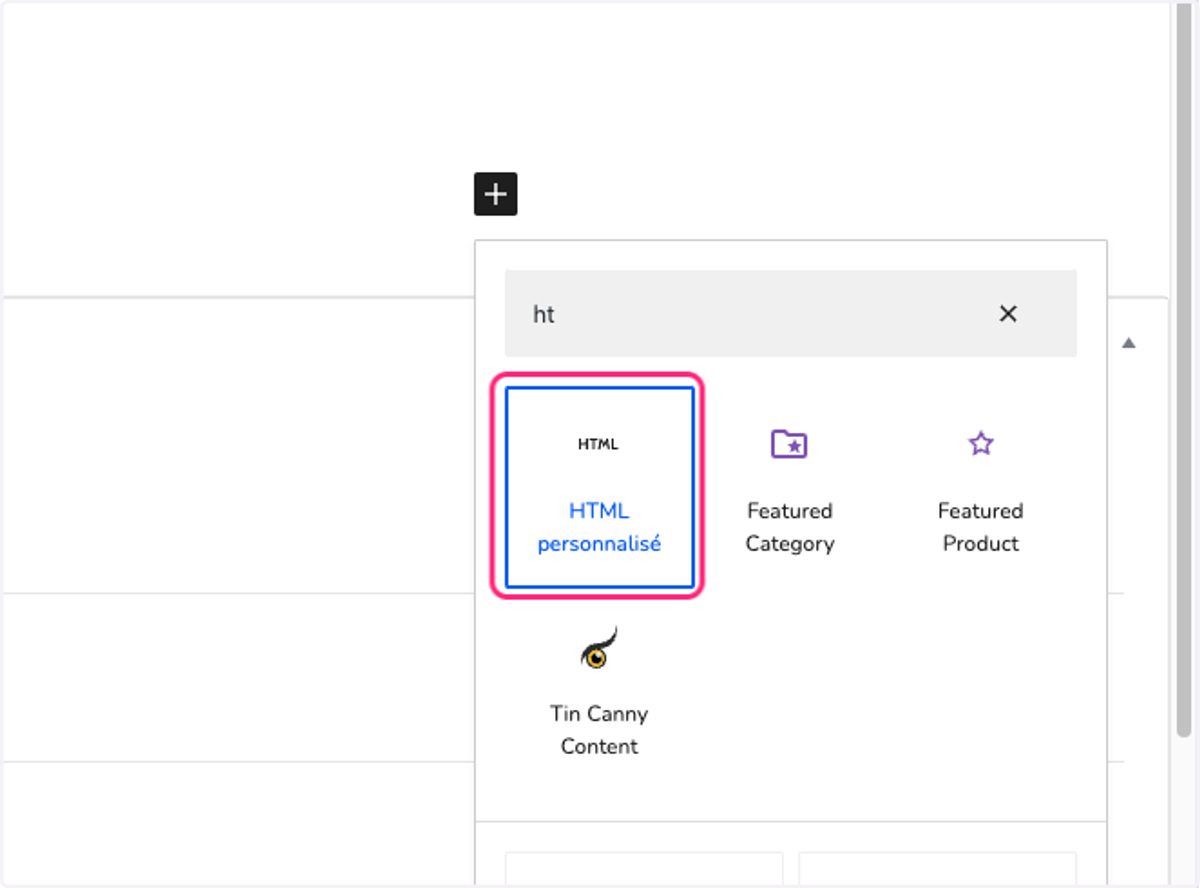Image resolution: width=1200 pixels, height=888 pixels.
Task: Insert the Featured Category block
Action: tap(789, 487)
